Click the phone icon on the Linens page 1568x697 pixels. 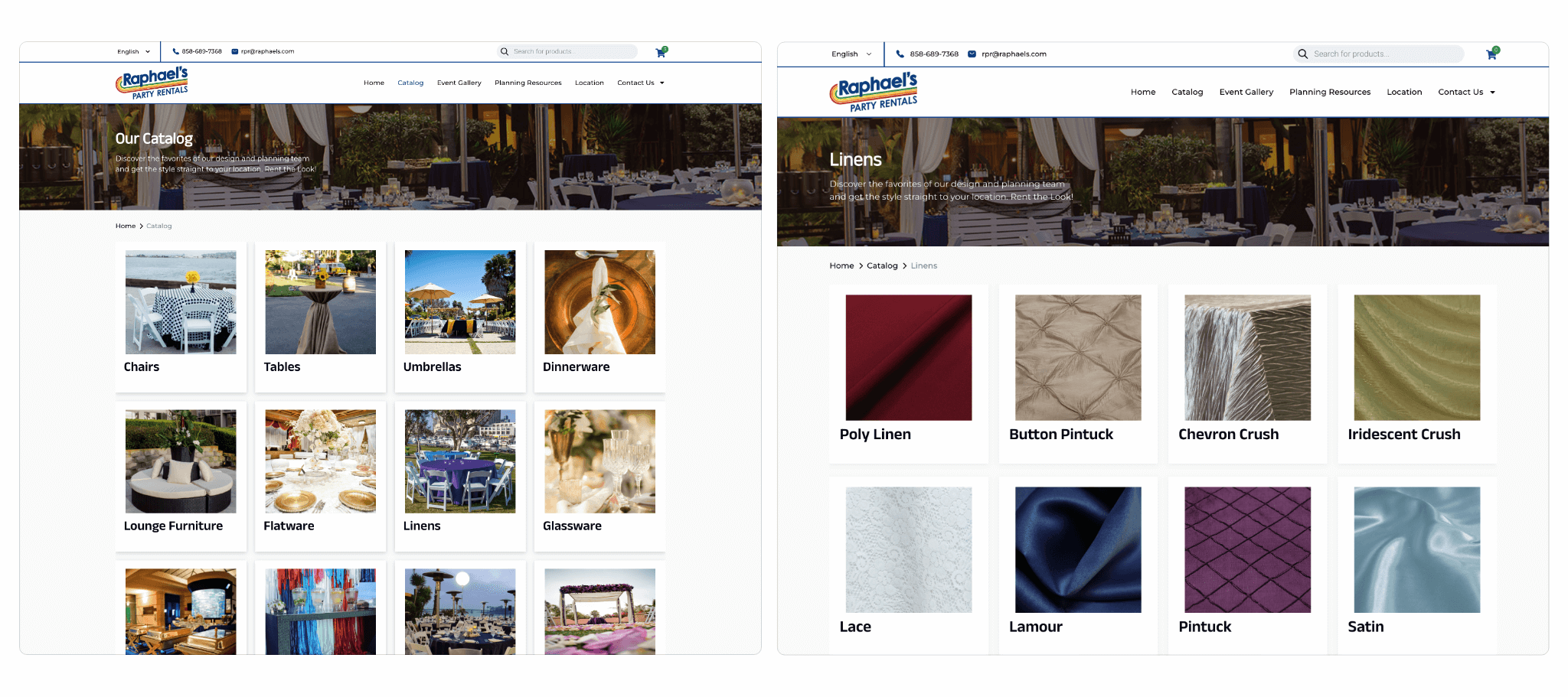900,54
